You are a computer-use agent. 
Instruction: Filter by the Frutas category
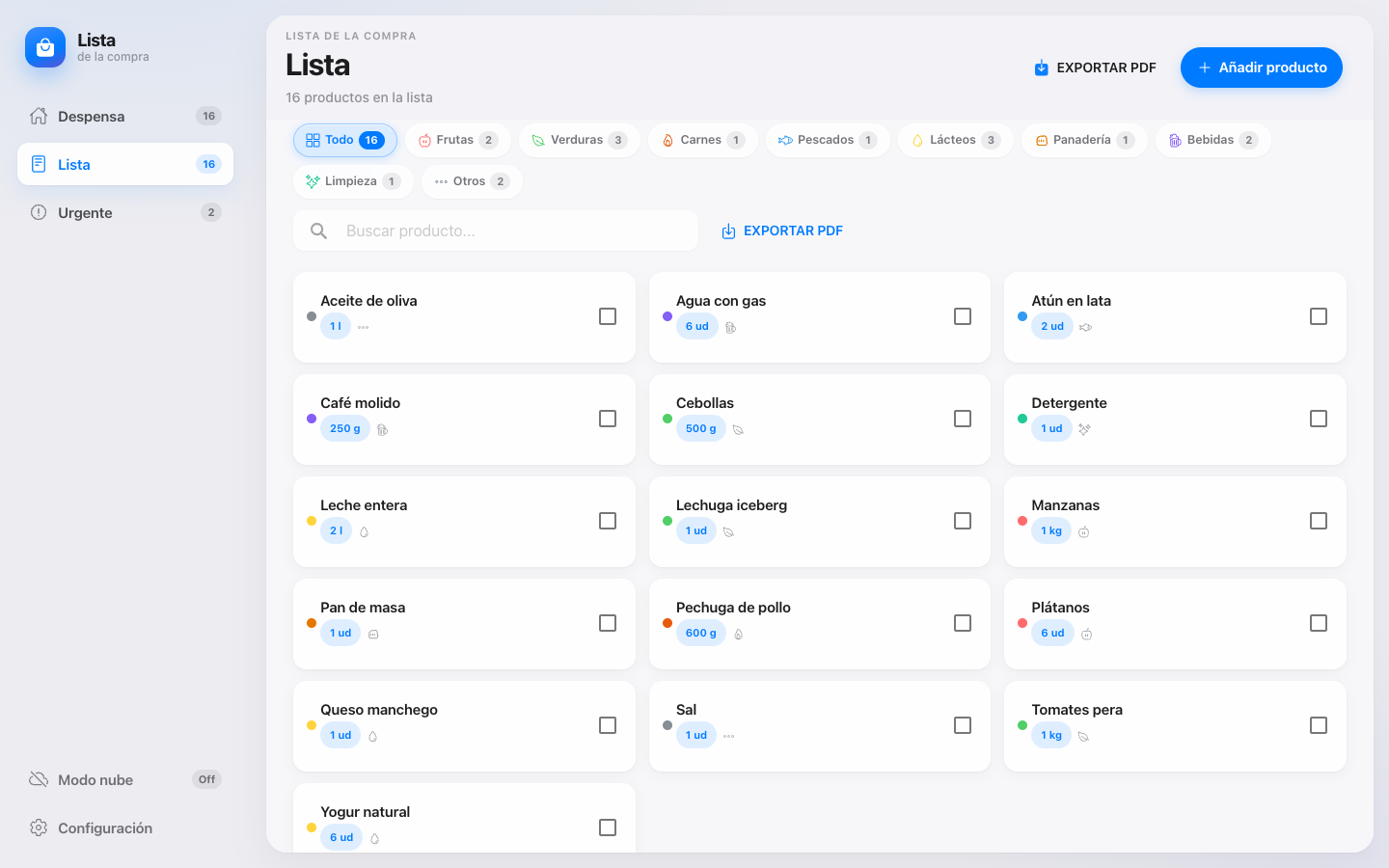click(x=458, y=140)
